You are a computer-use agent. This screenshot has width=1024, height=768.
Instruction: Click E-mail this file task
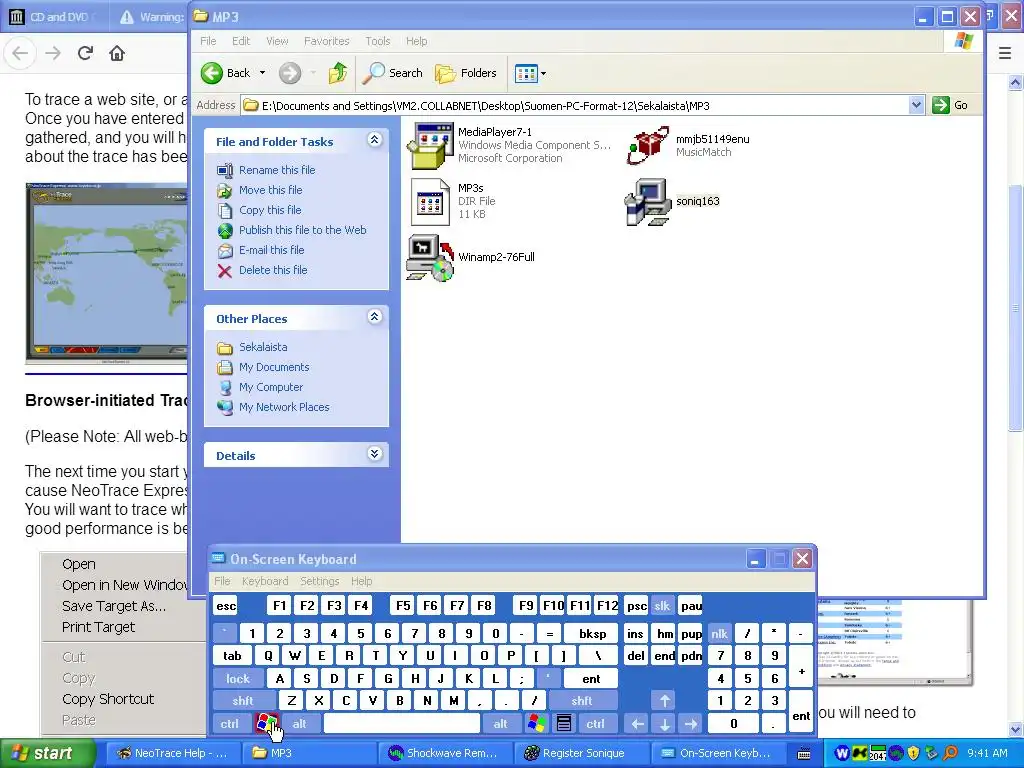pyautogui.click(x=272, y=250)
